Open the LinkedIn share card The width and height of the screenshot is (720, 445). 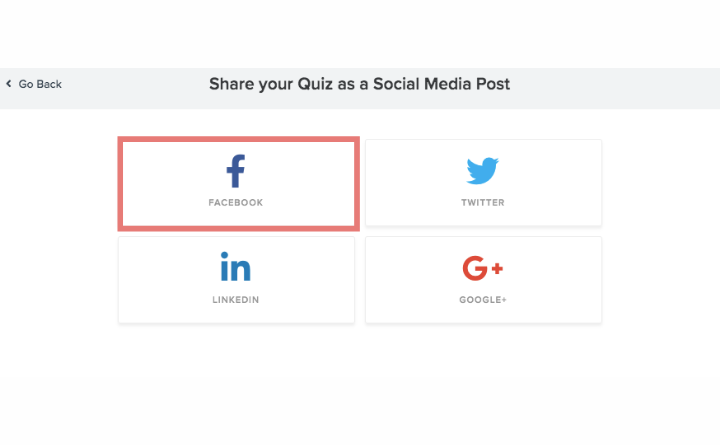(x=236, y=280)
